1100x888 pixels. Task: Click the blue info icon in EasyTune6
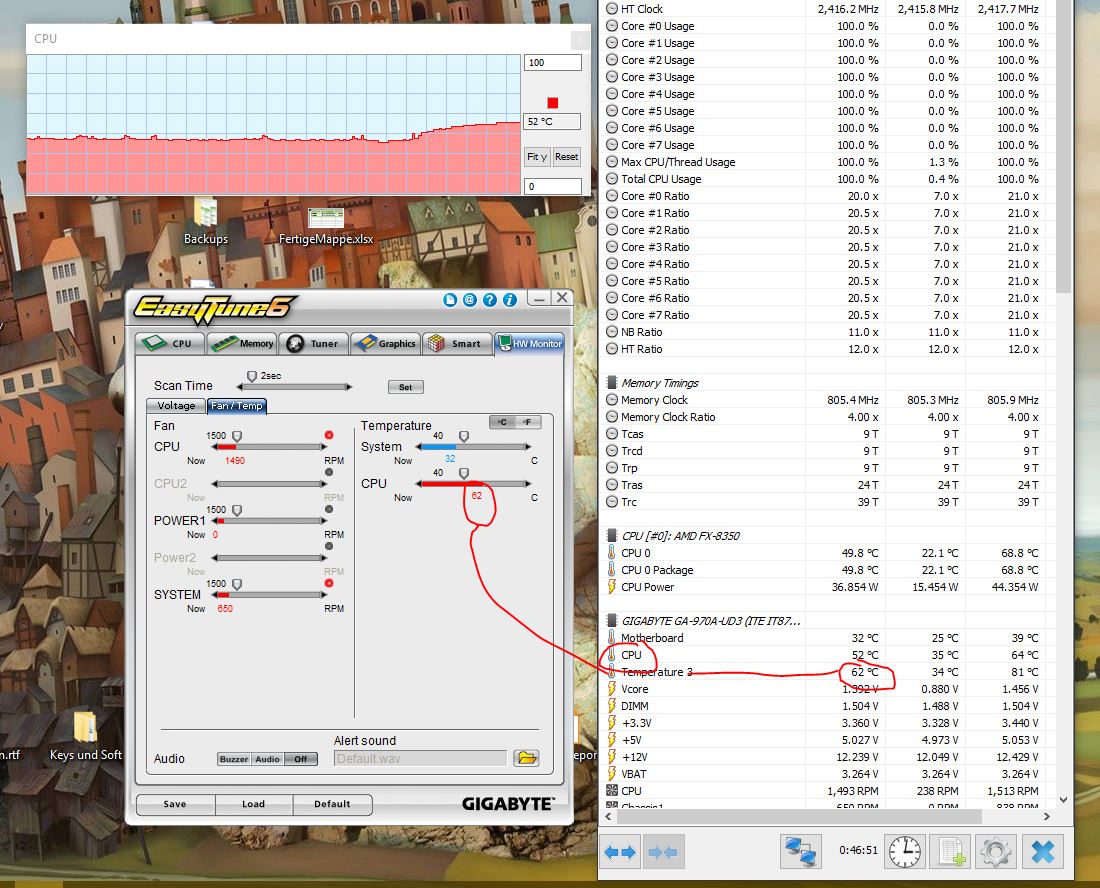[x=510, y=300]
